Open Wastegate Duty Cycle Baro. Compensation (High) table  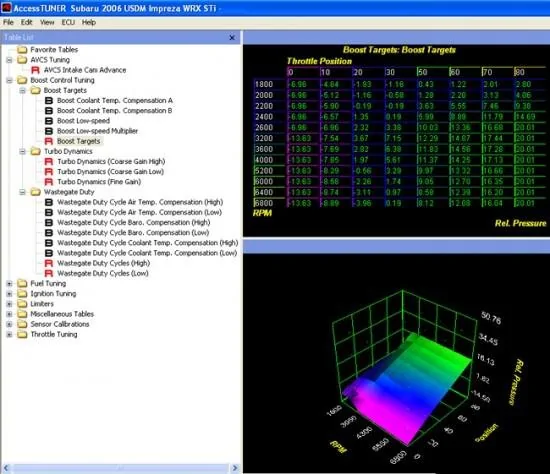(134, 222)
